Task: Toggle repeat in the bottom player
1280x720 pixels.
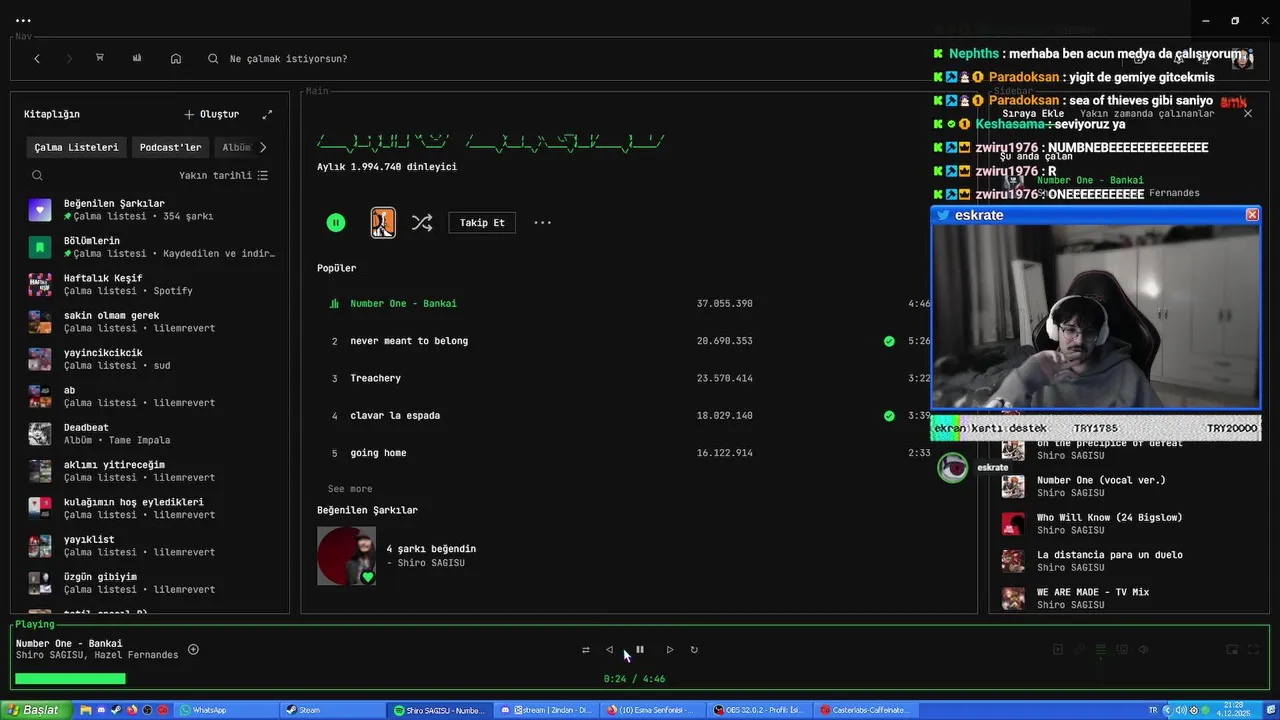Action: (x=694, y=650)
